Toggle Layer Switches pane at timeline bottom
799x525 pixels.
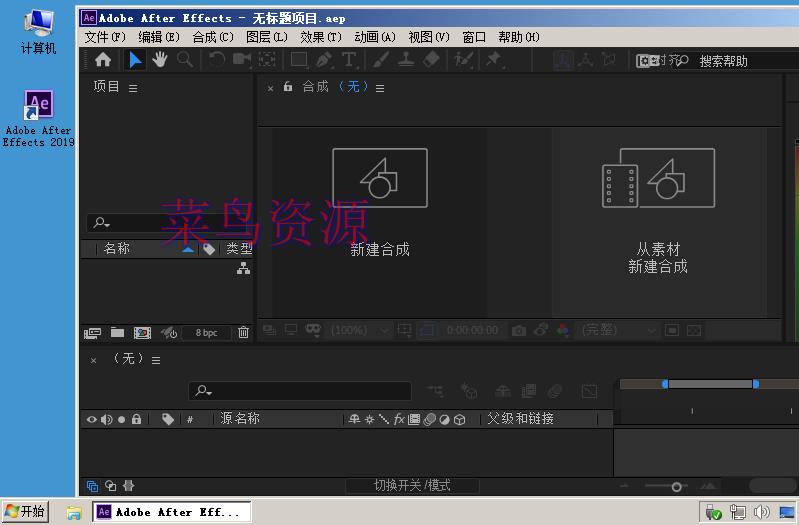(92, 486)
